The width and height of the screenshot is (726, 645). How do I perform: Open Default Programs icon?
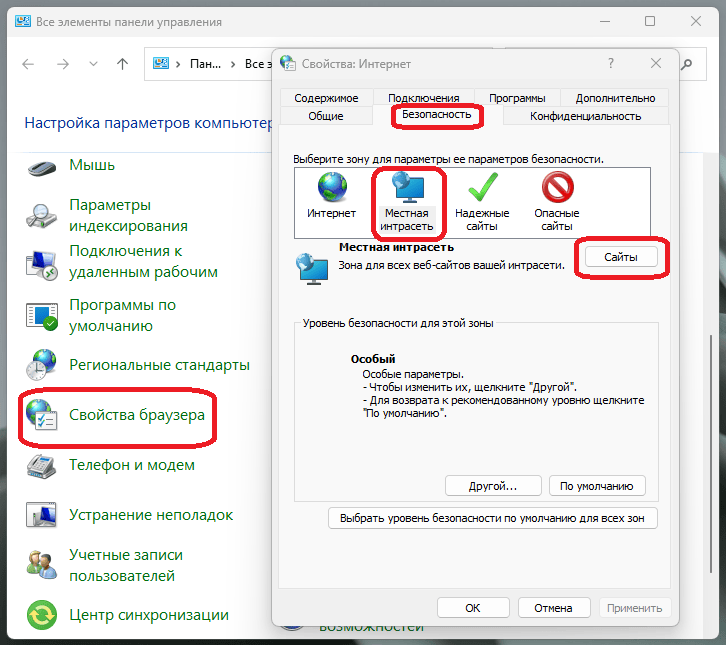pos(42,314)
